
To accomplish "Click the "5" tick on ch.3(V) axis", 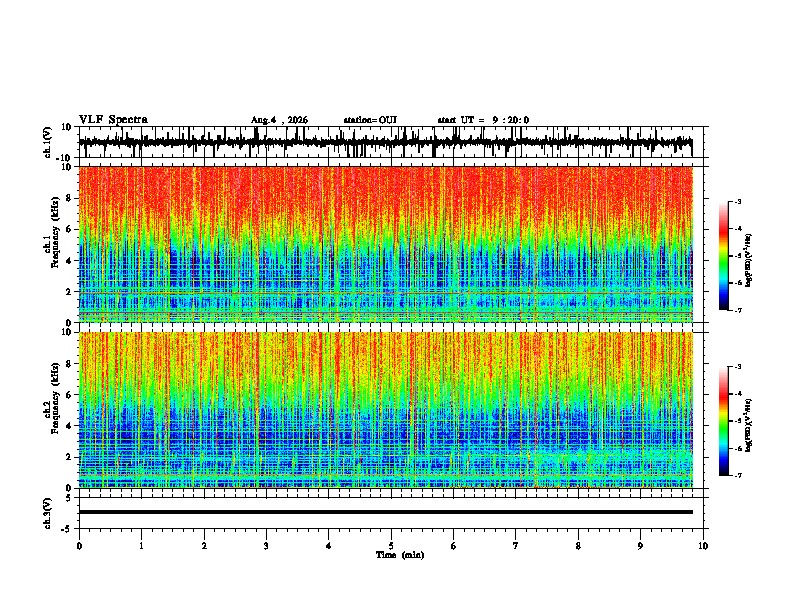I will pyautogui.click(x=69, y=497).
